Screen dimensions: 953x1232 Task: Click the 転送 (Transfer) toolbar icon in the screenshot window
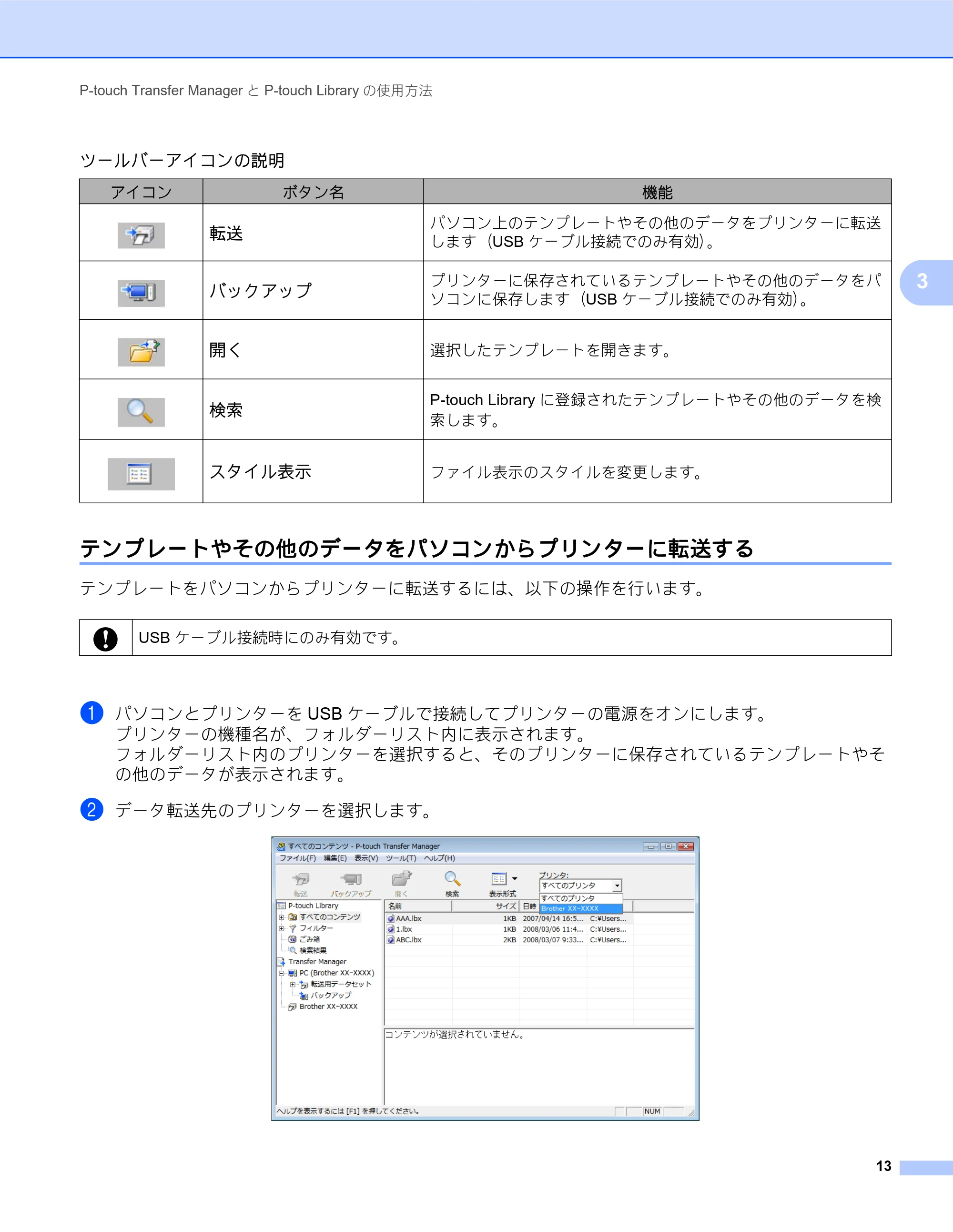[301, 879]
